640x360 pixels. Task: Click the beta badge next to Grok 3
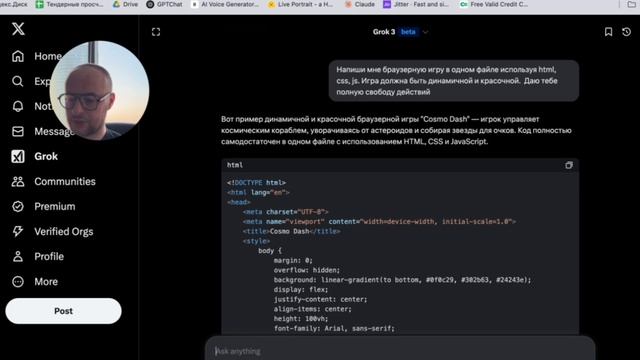(408, 32)
